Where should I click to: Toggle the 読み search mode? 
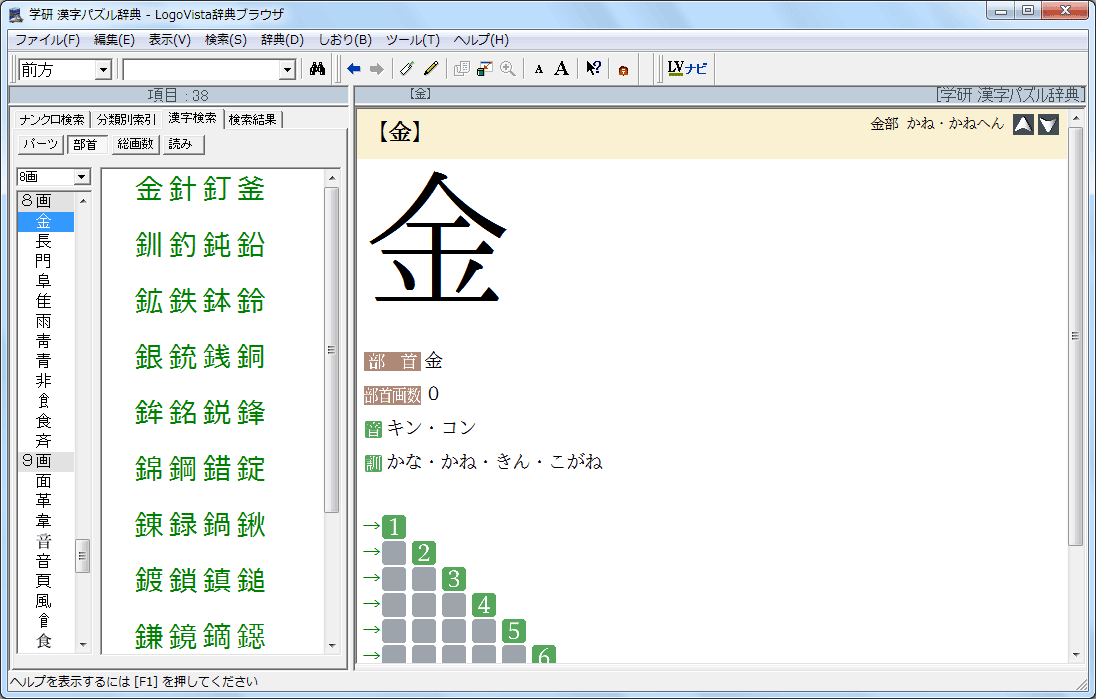(183, 144)
